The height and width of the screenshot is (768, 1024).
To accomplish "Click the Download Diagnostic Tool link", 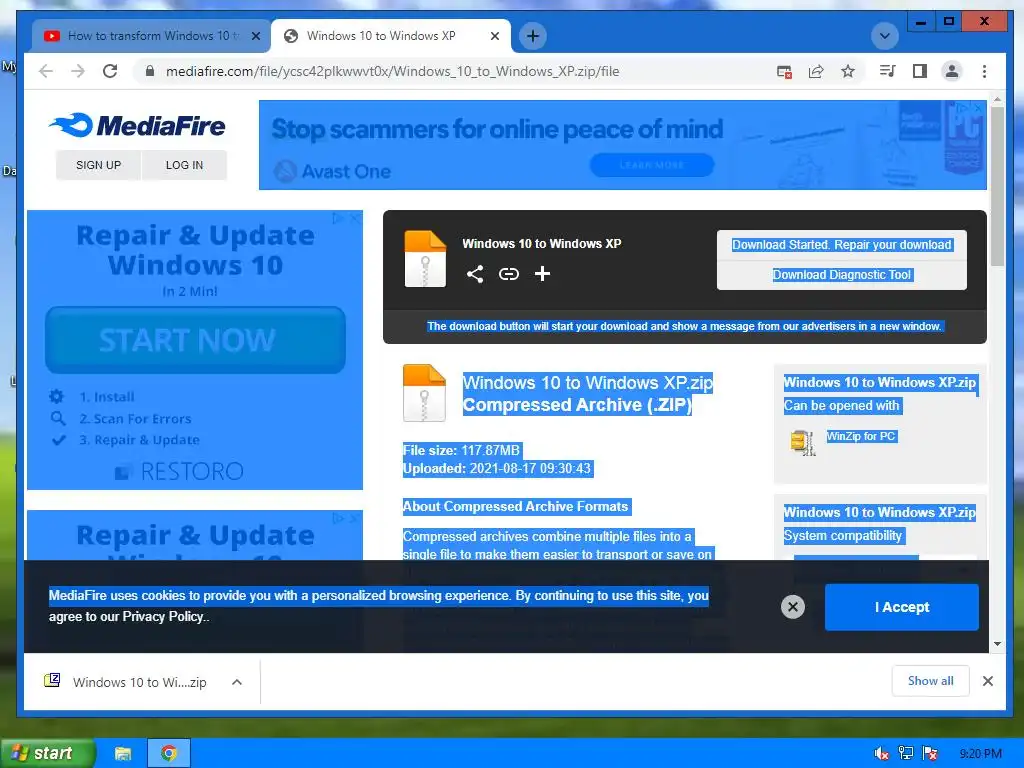I will (841, 275).
